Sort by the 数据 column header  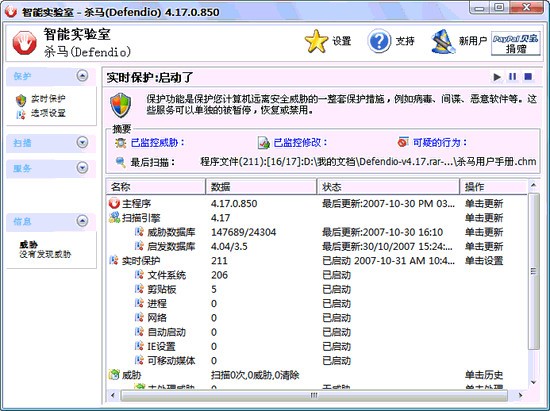click(261, 187)
